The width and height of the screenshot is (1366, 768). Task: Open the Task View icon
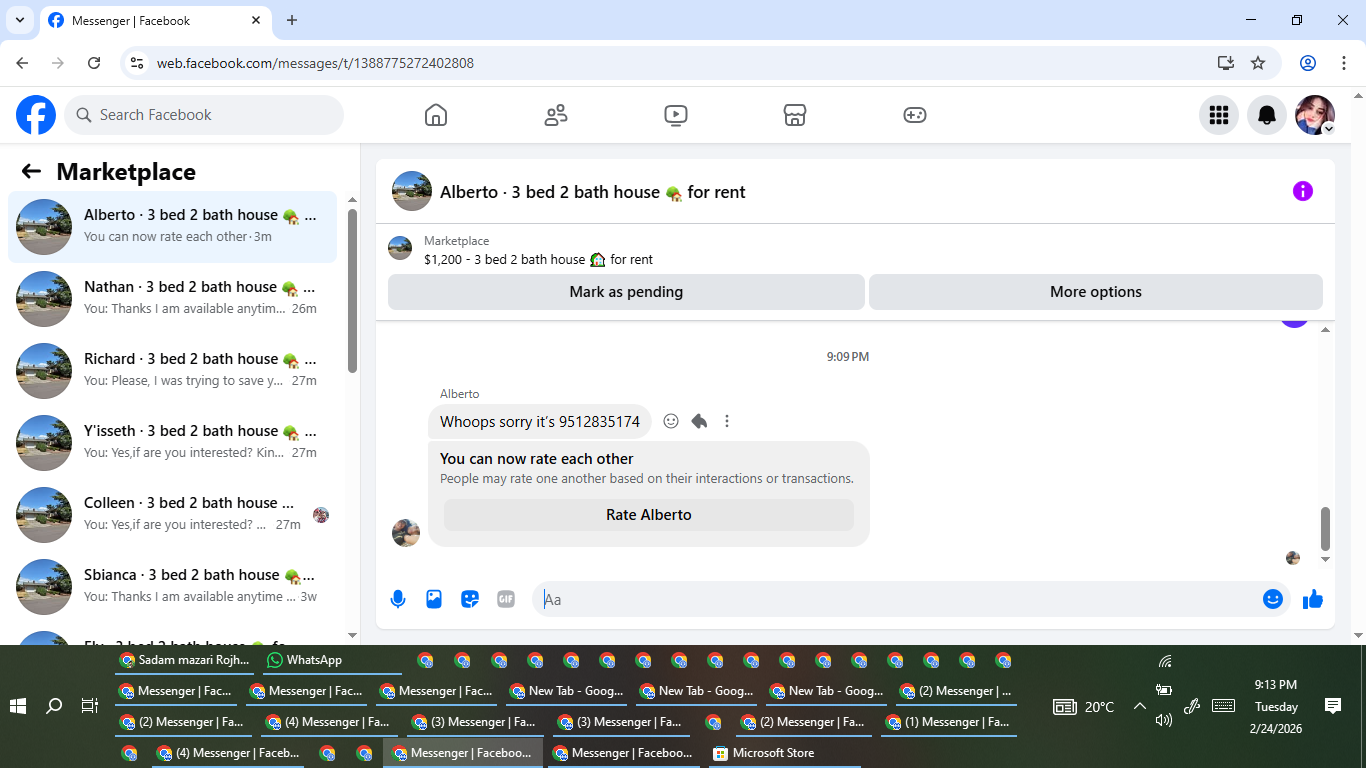(x=89, y=706)
